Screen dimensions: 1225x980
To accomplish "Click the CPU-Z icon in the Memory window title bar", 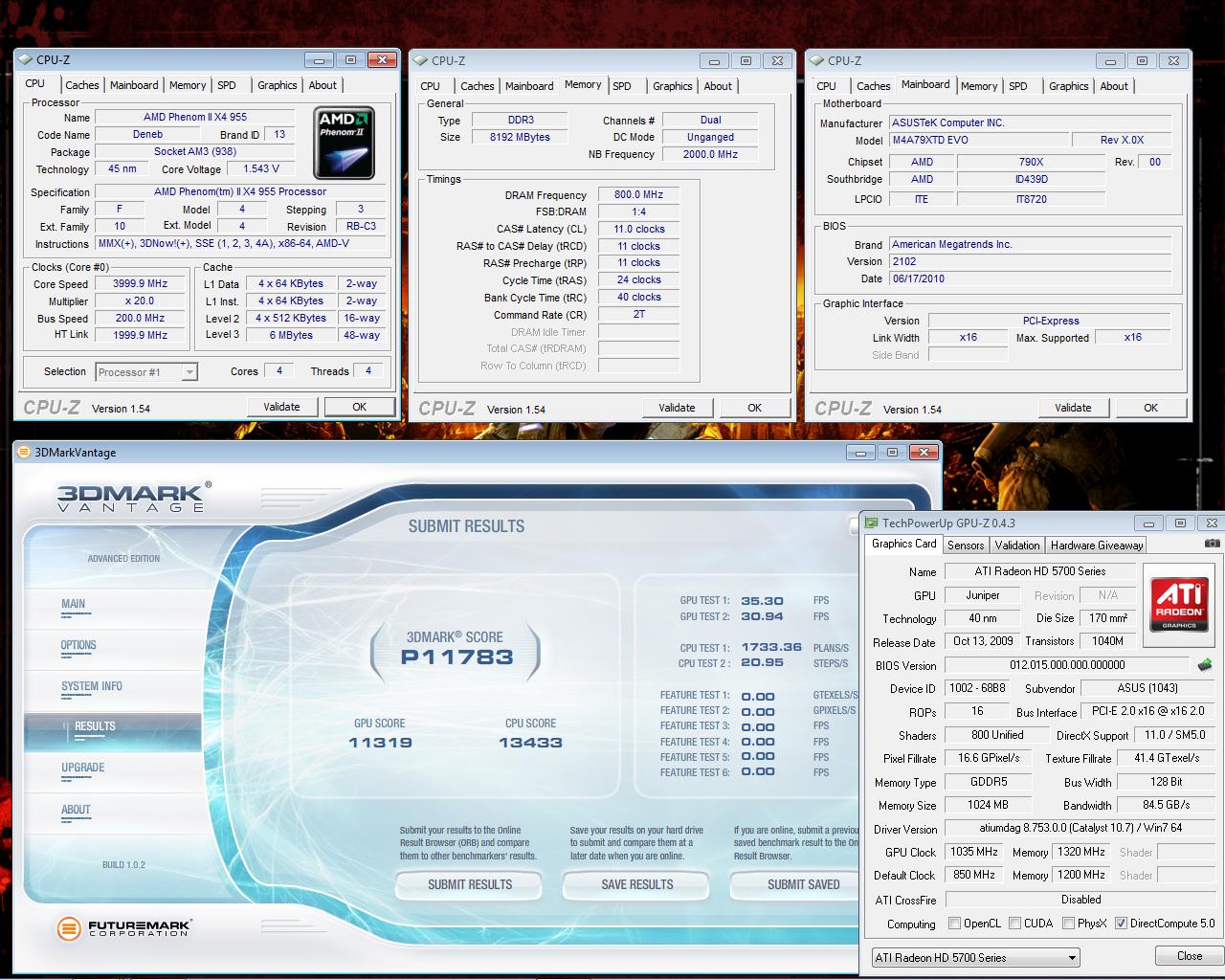I will (x=420, y=60).
